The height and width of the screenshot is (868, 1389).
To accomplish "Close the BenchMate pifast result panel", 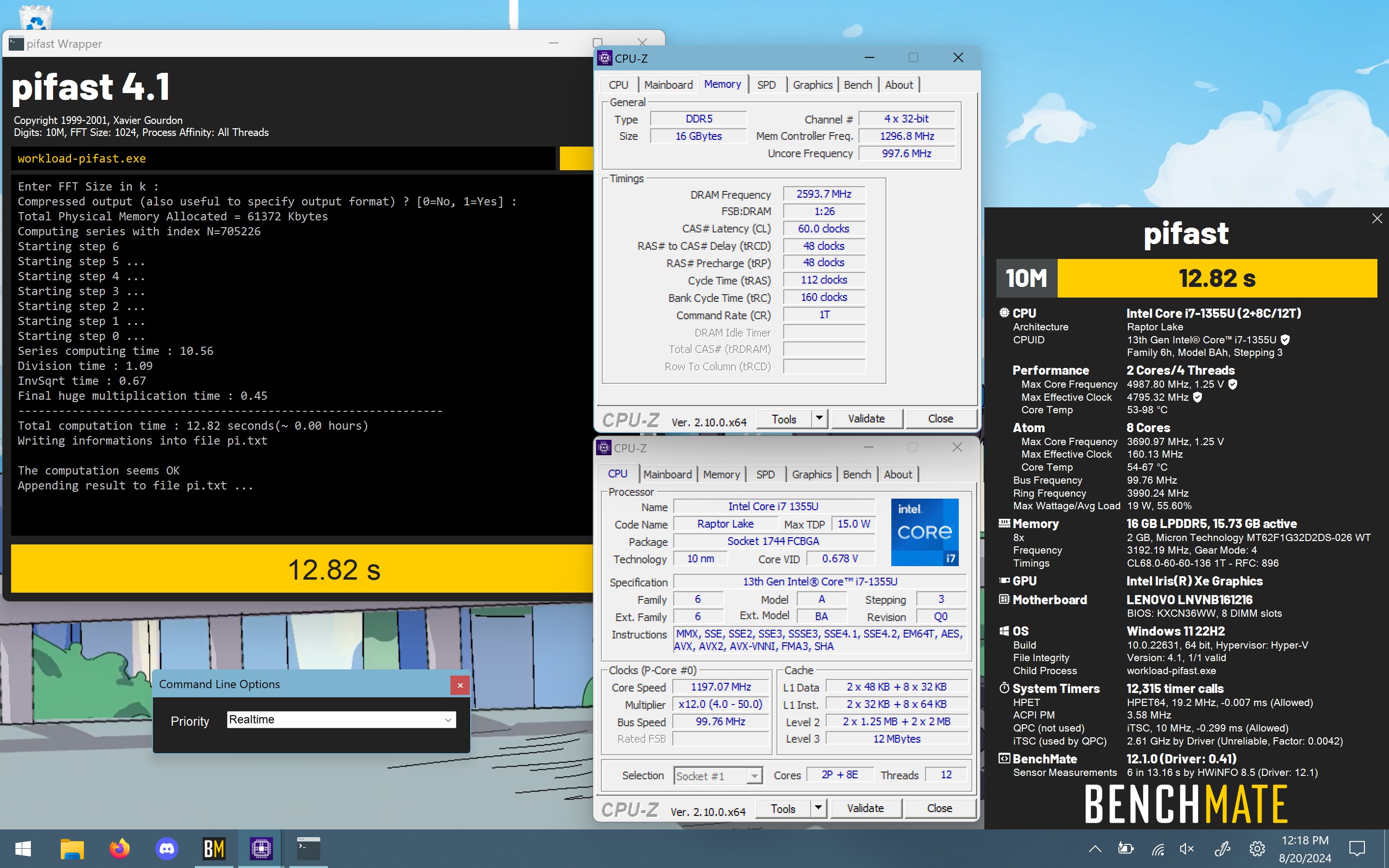I will coord(1377,219).
